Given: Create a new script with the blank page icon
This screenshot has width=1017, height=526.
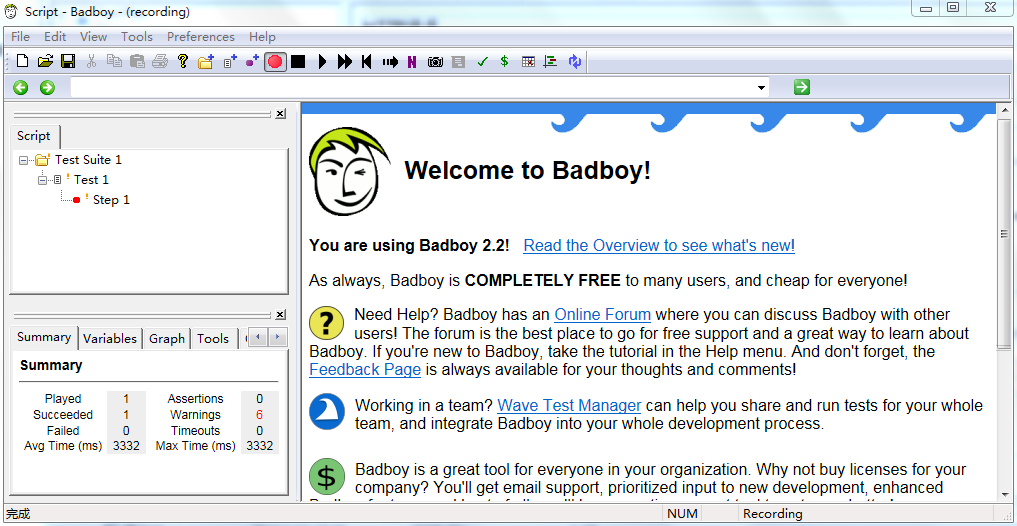Looking at the screenshot, I should (23, 62).
